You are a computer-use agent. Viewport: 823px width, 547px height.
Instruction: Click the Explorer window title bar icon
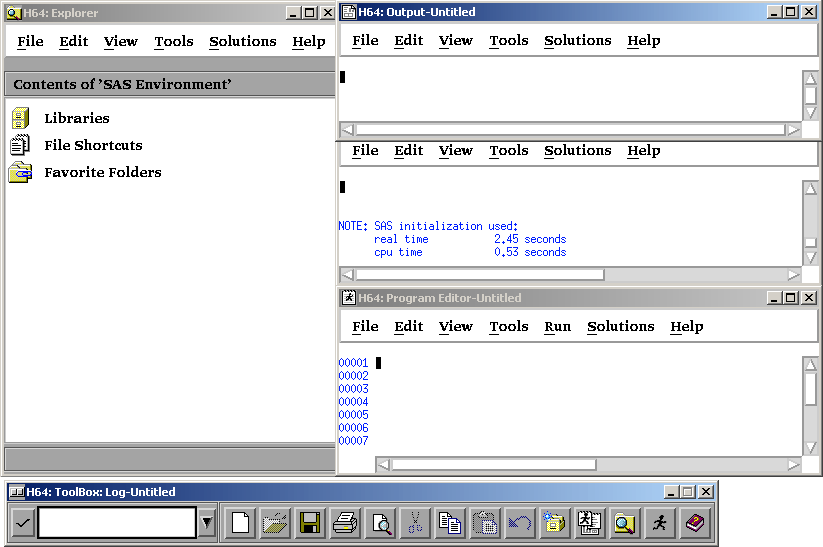click(14, 13)
